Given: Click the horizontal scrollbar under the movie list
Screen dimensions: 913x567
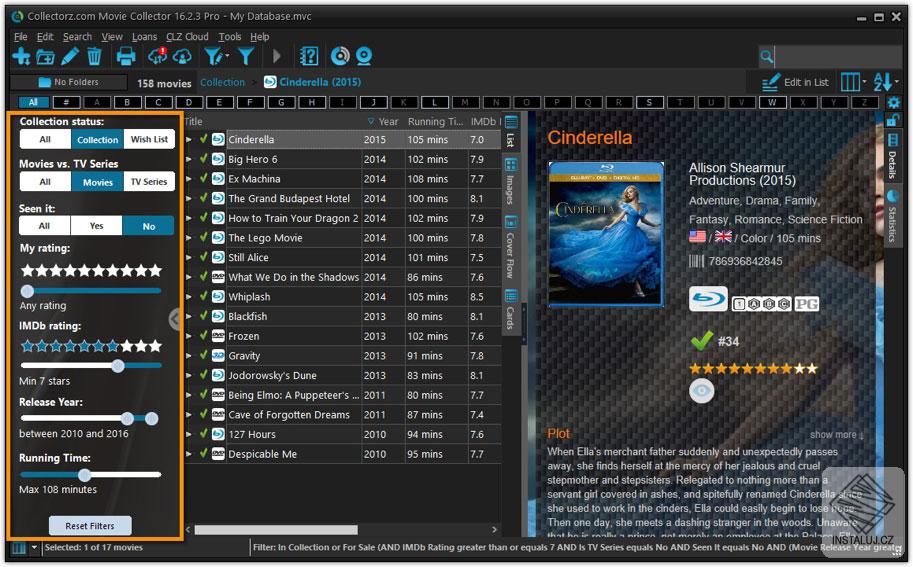Looking at the screenshot, I should click(x=276, y=530).
